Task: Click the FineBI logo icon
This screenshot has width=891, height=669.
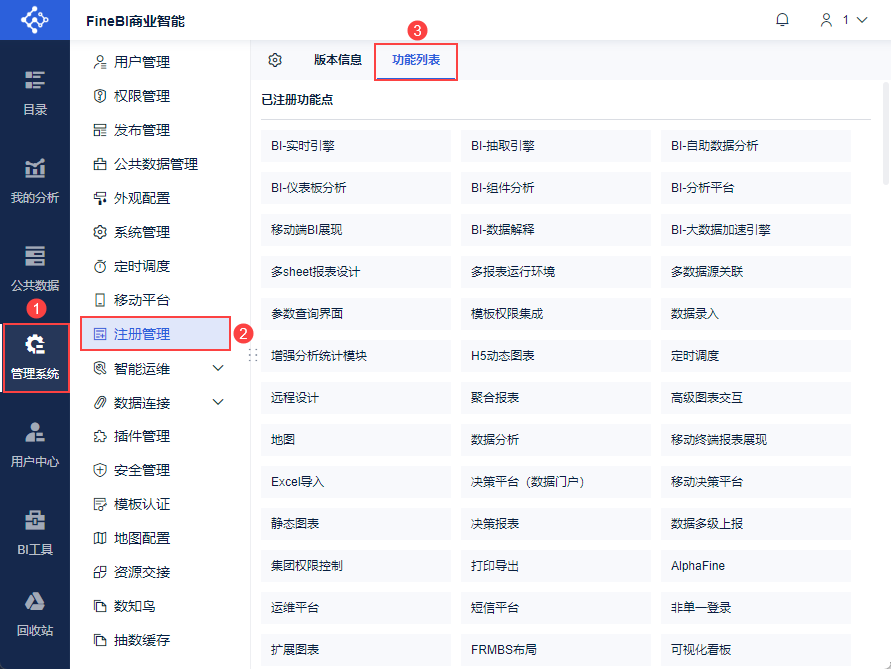Action: click(35, 20)
